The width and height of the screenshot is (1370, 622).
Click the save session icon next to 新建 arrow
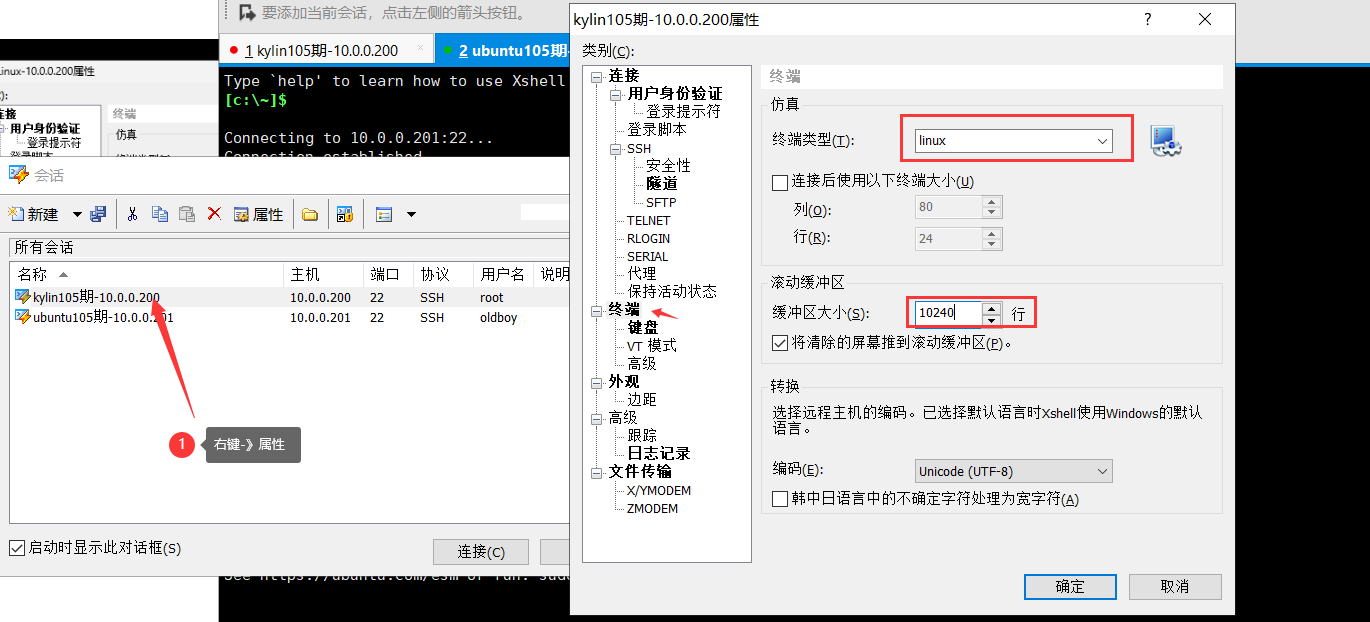(x=98, y=214)
